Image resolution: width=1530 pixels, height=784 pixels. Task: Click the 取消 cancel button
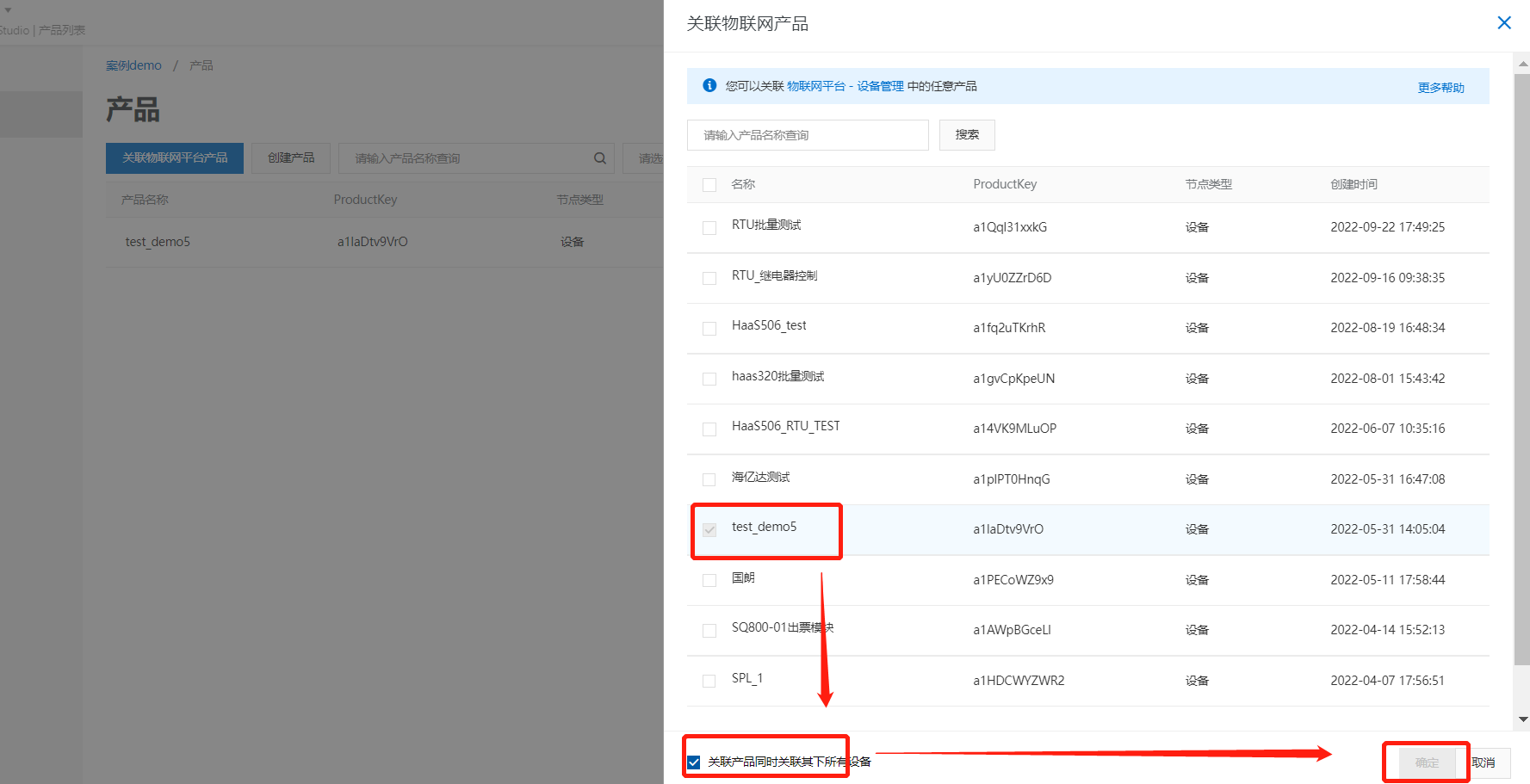(1483, 762)
